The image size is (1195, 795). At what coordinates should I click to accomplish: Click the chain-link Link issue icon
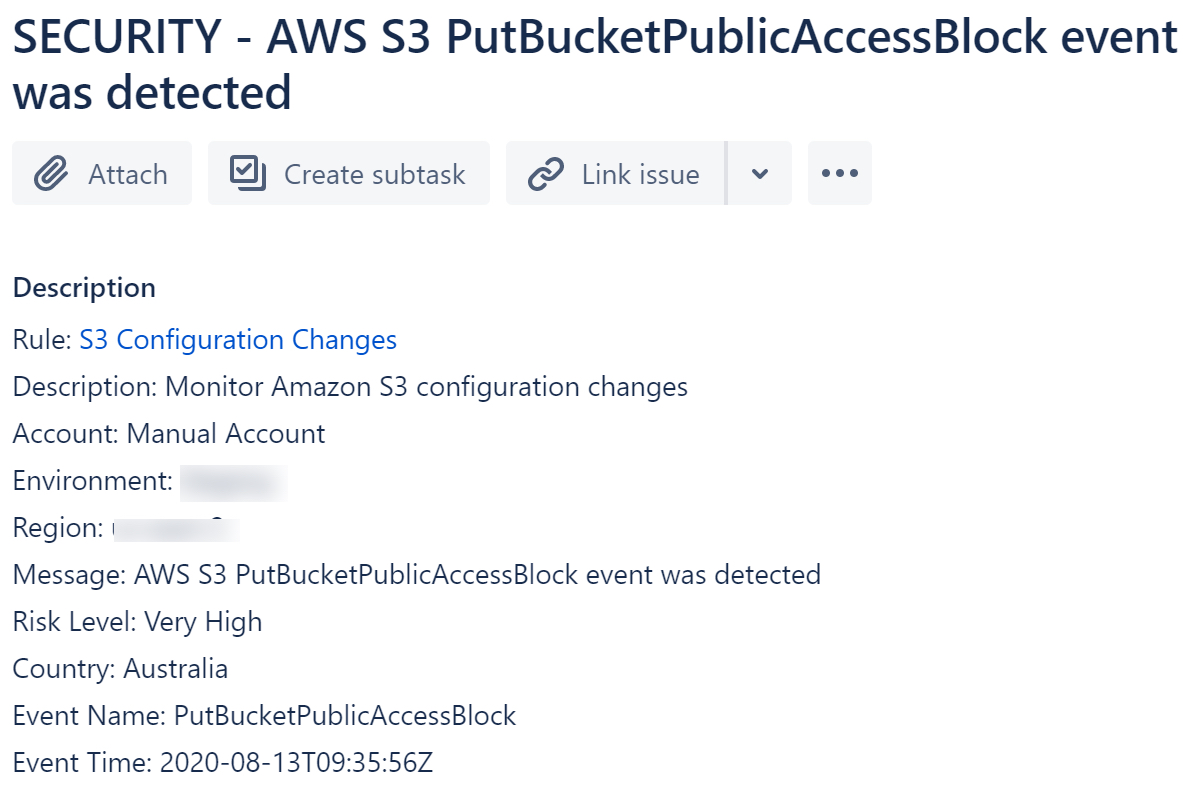[545, 173]
